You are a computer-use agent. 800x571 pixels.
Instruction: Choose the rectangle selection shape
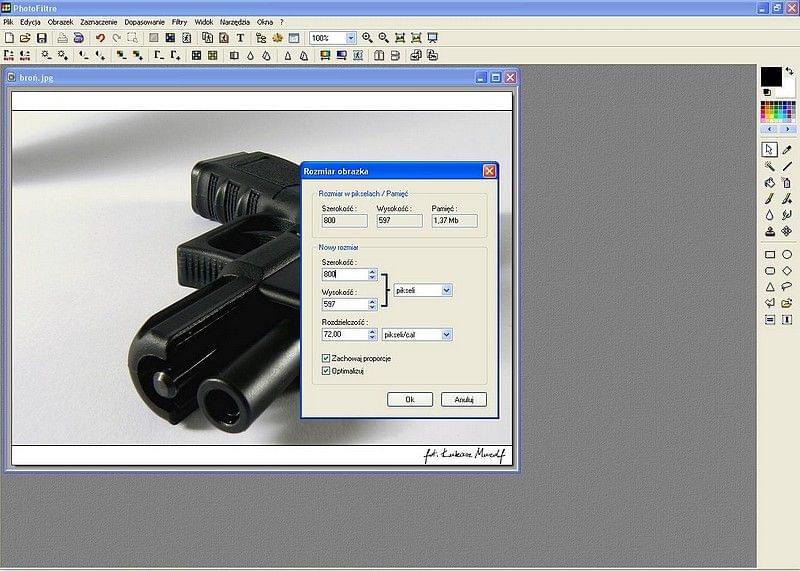(770, 254)
